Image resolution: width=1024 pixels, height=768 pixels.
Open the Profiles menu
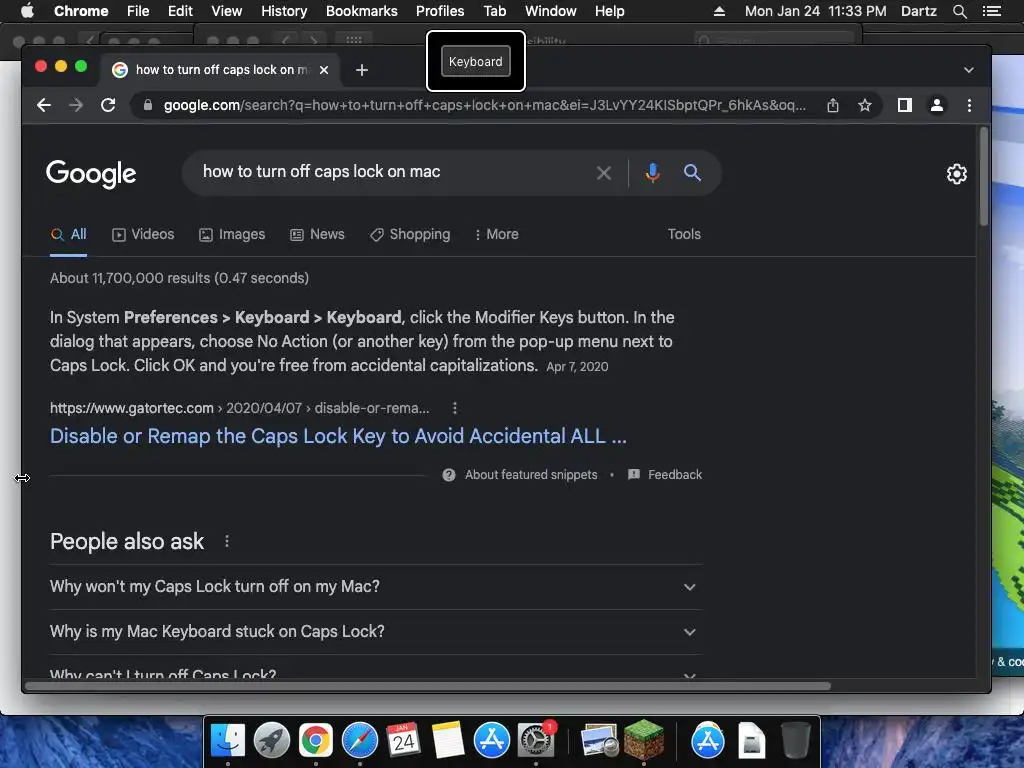coord(440,11)
